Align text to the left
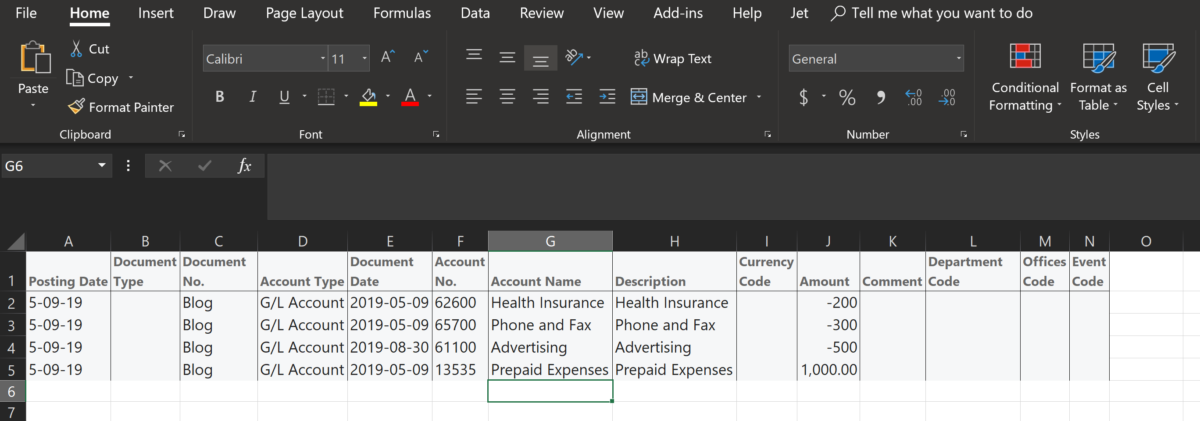Screen dimensions: 1200x421 475,97
